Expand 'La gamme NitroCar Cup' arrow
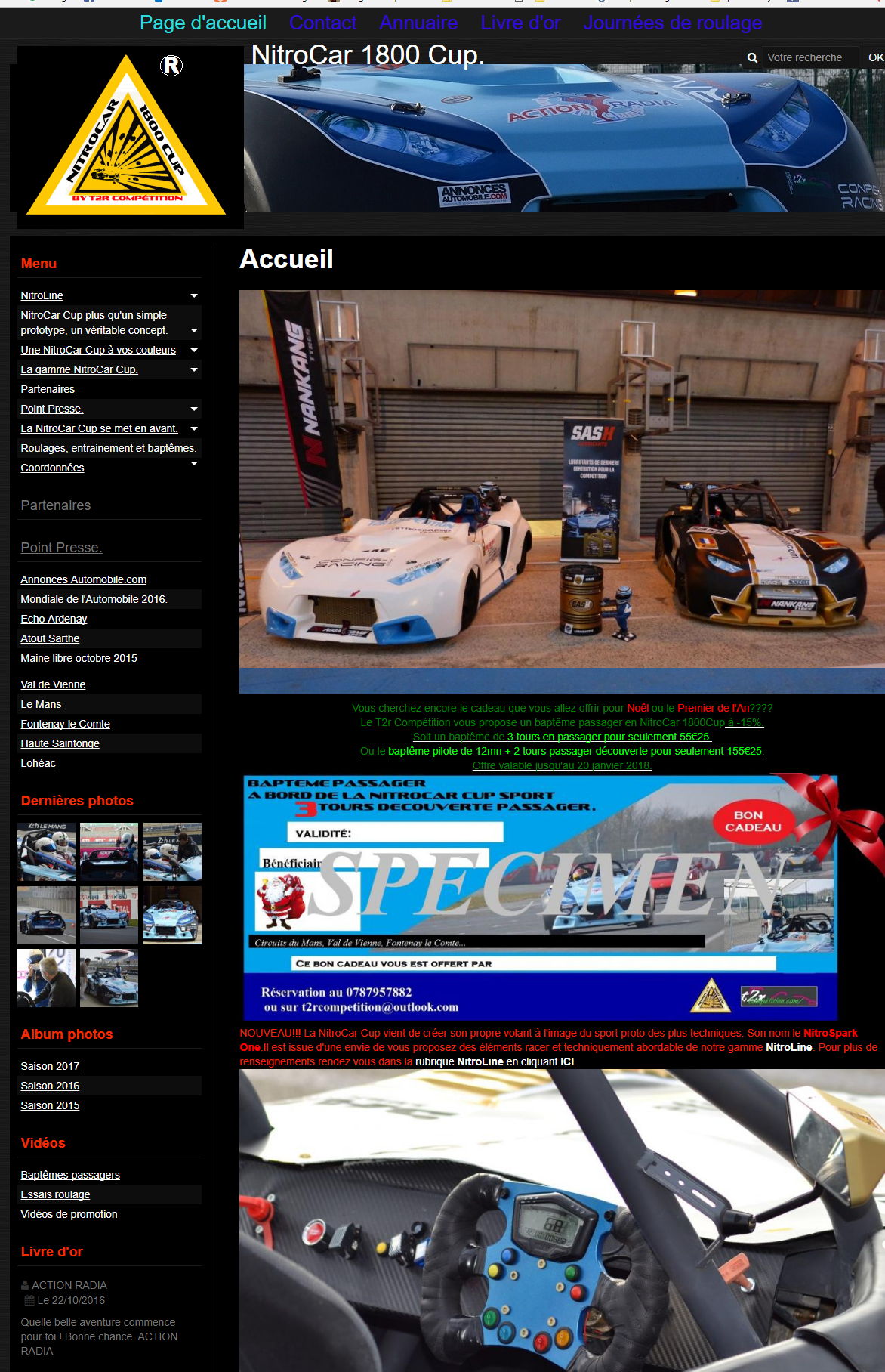The image size is (885, 1372). pyautogui.click(x=194, y=369)
